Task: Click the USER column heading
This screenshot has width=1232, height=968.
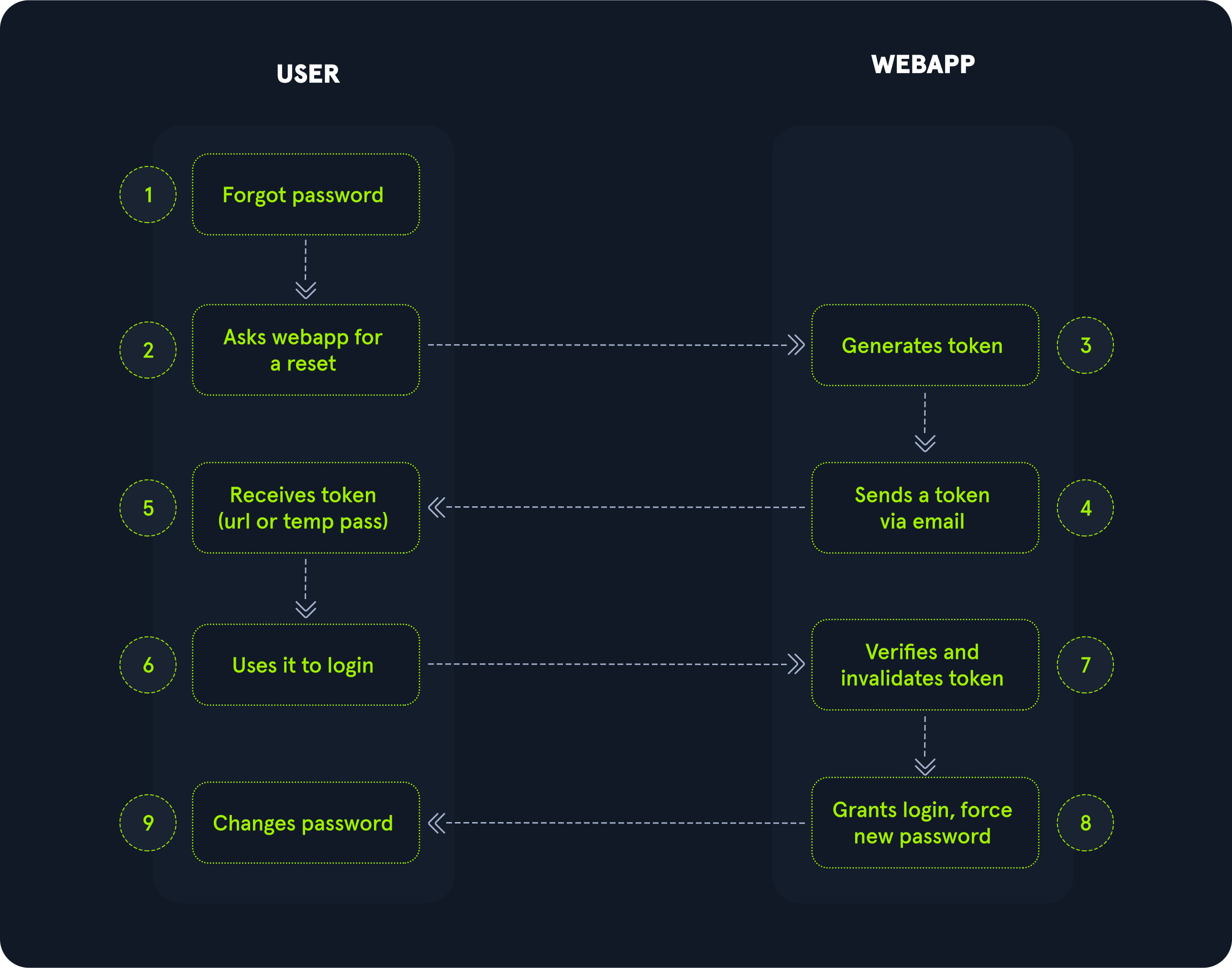Action: [x=308, y=74]
